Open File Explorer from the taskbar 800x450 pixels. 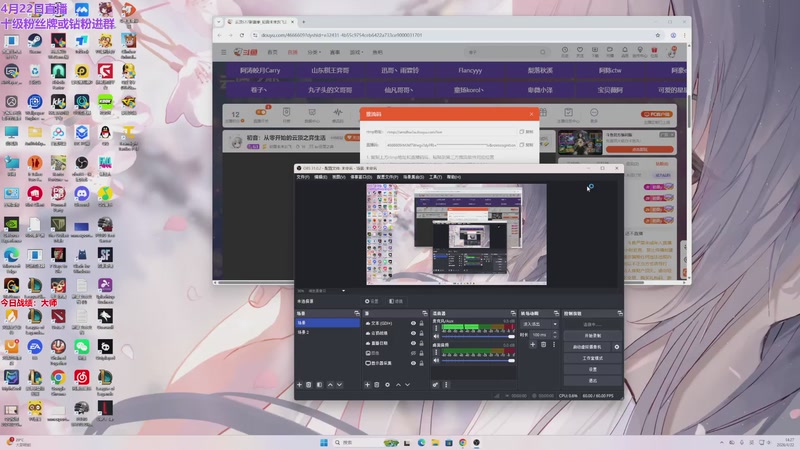click(x=435, y=442)
